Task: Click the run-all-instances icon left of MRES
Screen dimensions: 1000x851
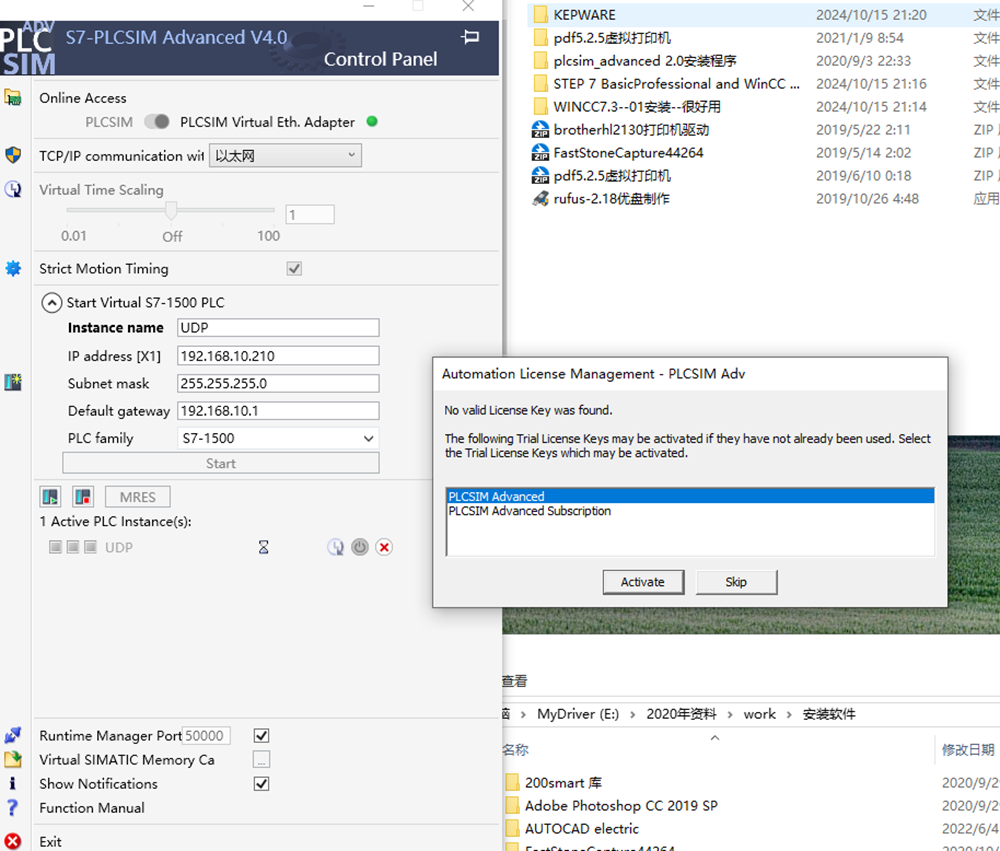Action: (x=50, y=497)
